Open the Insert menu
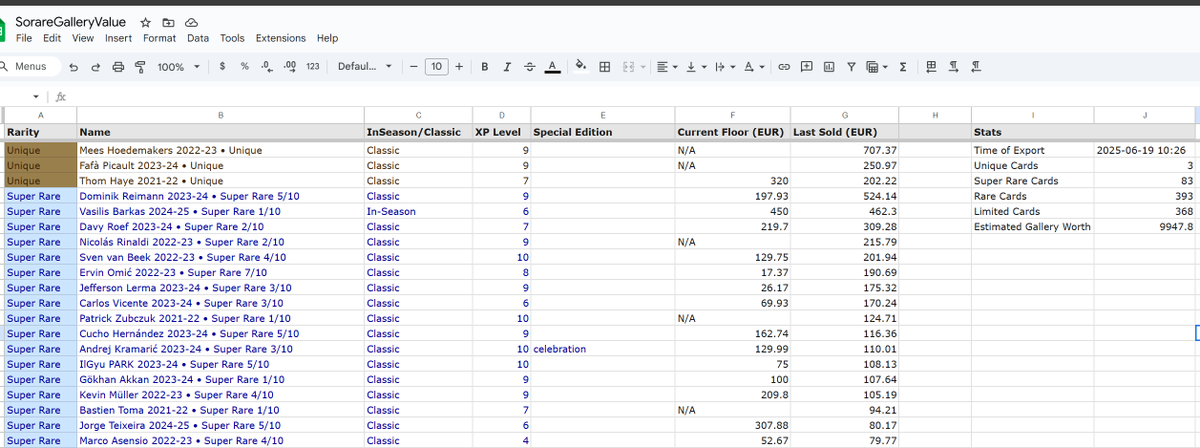This screenshot has width=1200, height=448. click(x=118, y=38)
